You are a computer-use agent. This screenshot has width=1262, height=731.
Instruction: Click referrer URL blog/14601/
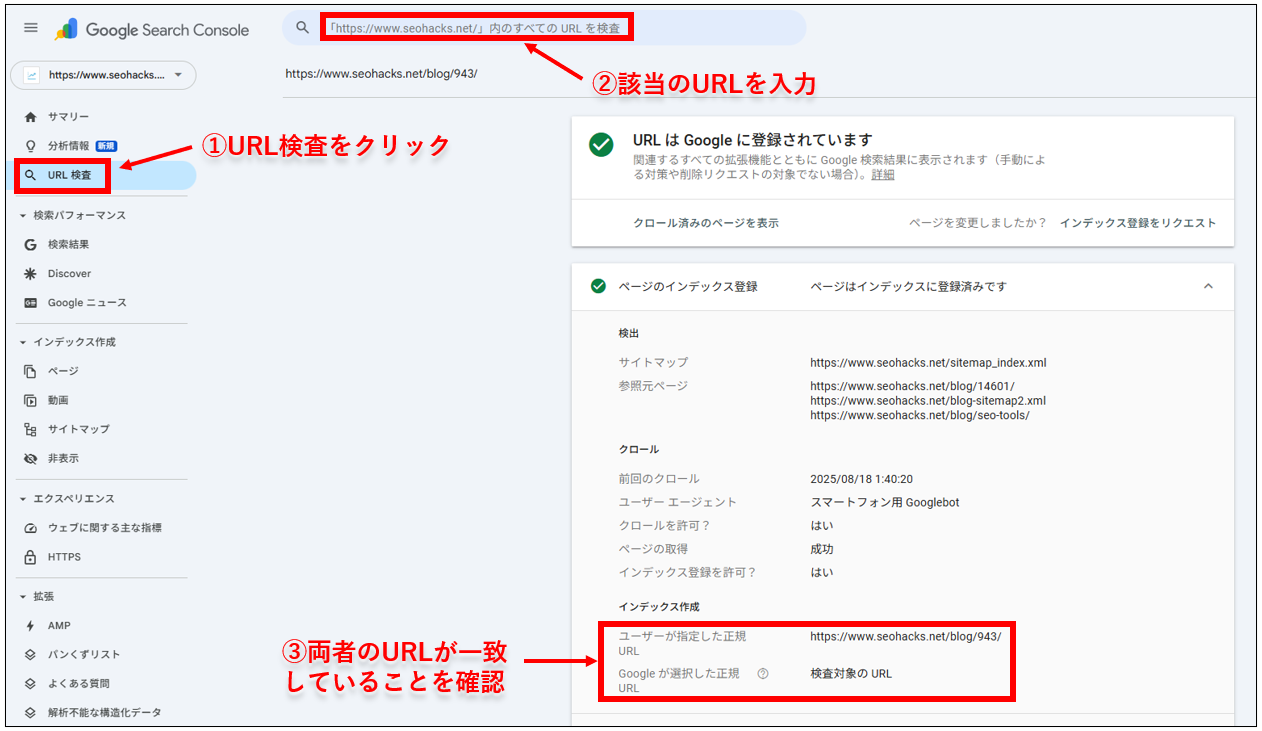click(x=912, y=386)
